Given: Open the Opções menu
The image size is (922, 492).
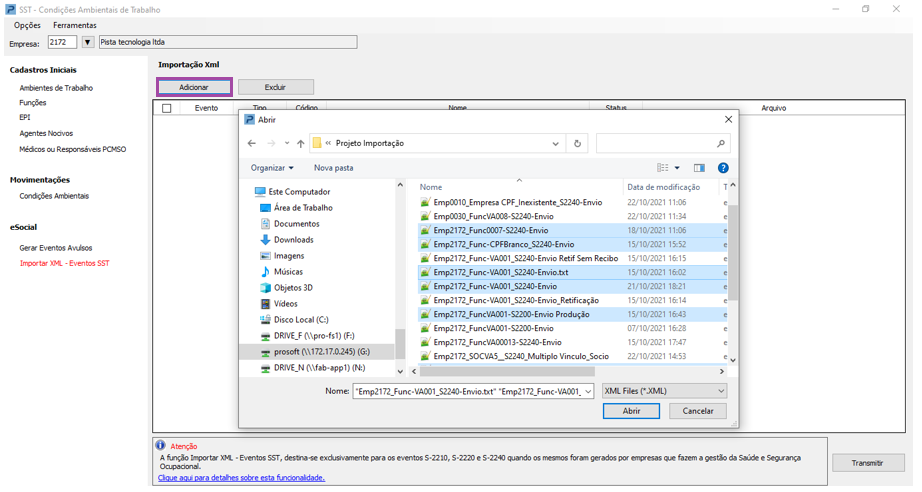Looking at the screenshot, I should [27, 25].
